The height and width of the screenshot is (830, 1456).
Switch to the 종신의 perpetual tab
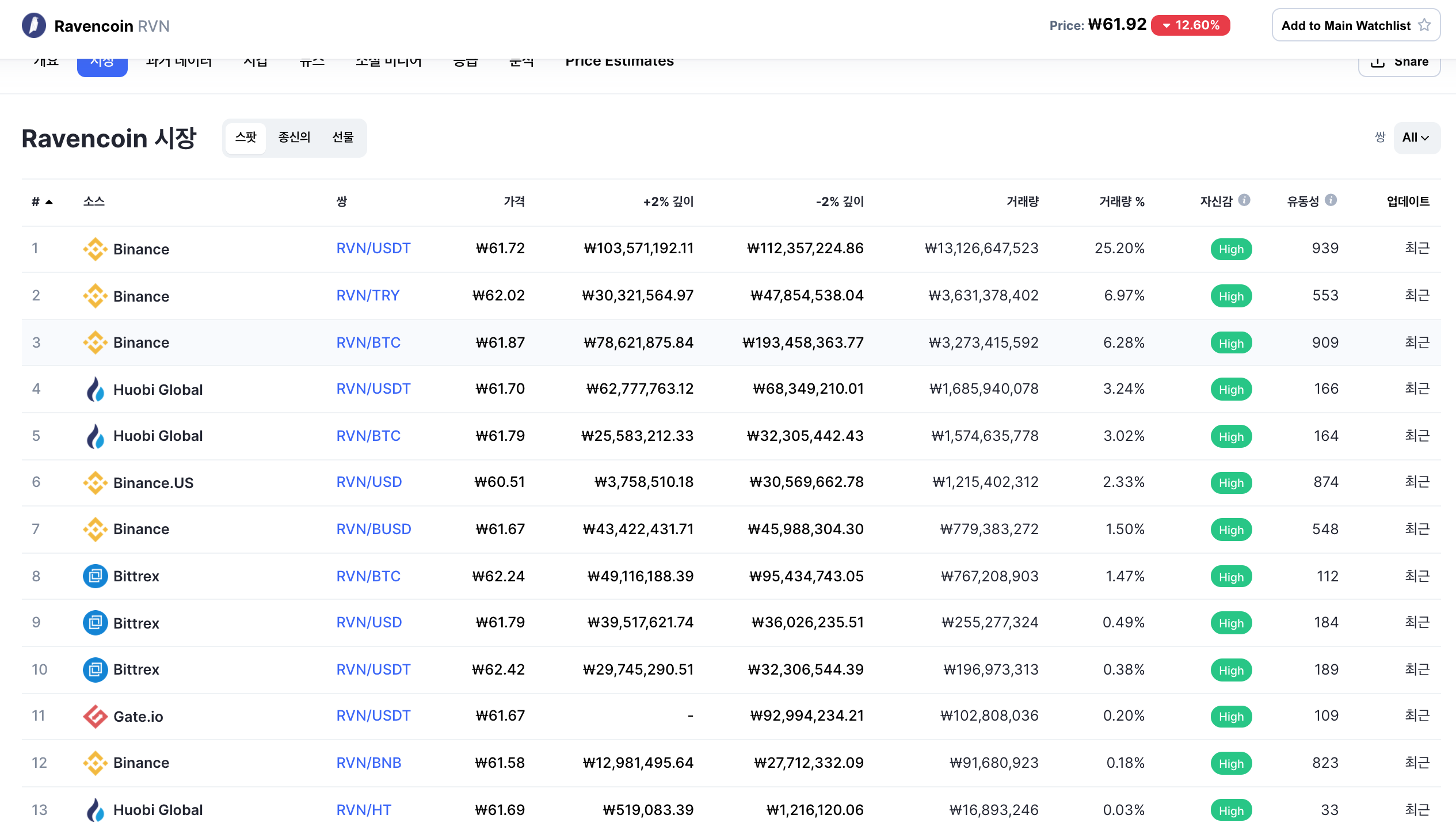click(x=294, y=138)
